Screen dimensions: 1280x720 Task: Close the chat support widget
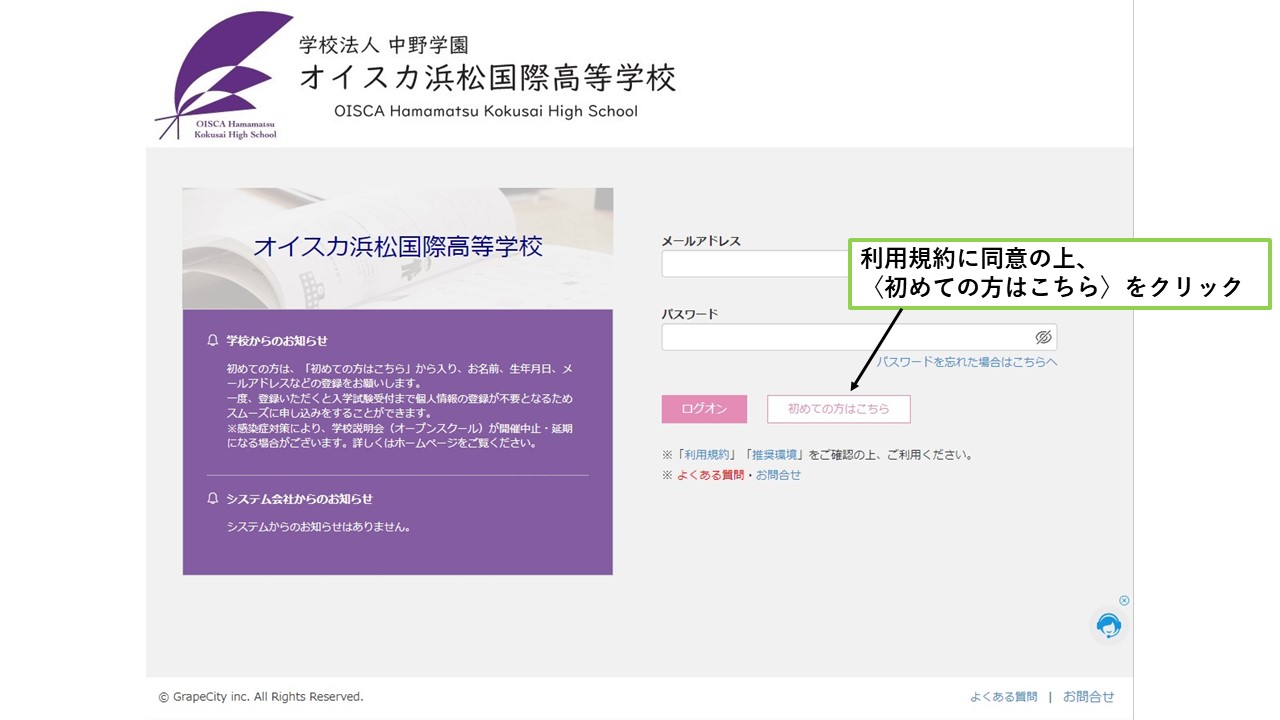coord(1124,601)
